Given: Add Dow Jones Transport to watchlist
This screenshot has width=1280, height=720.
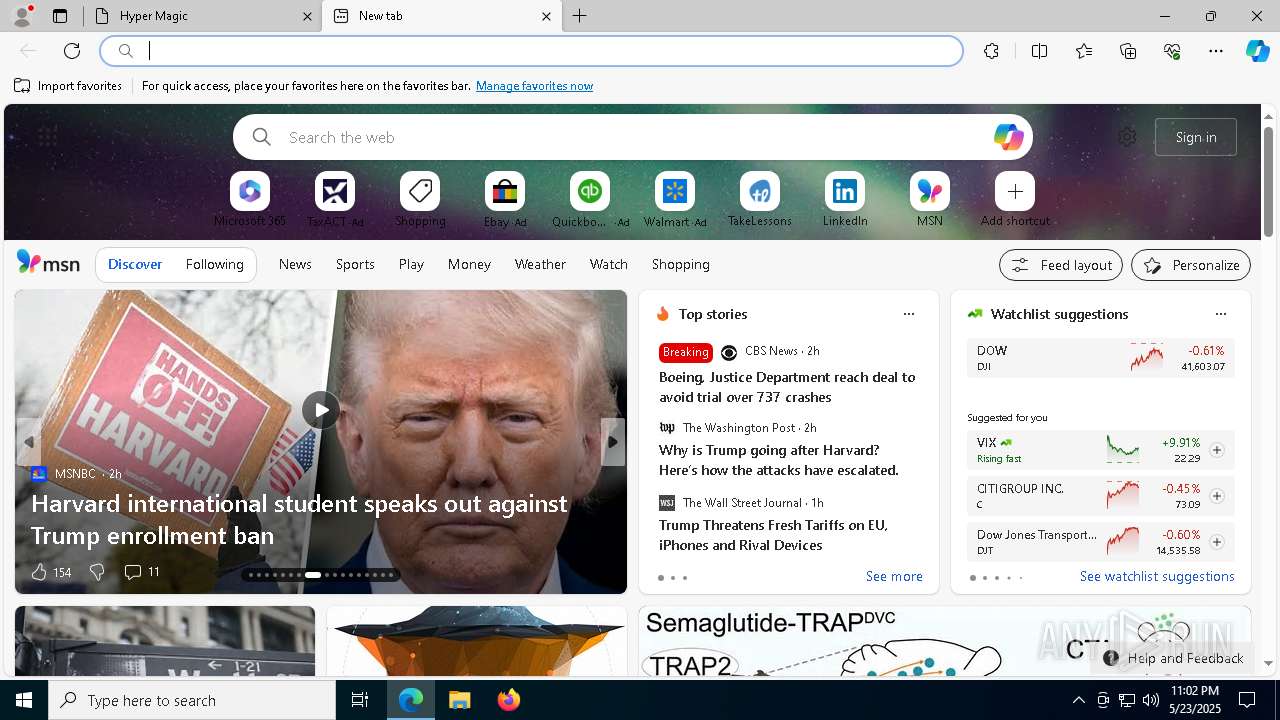Looking at the screenshot, I should coord(1216,542).
